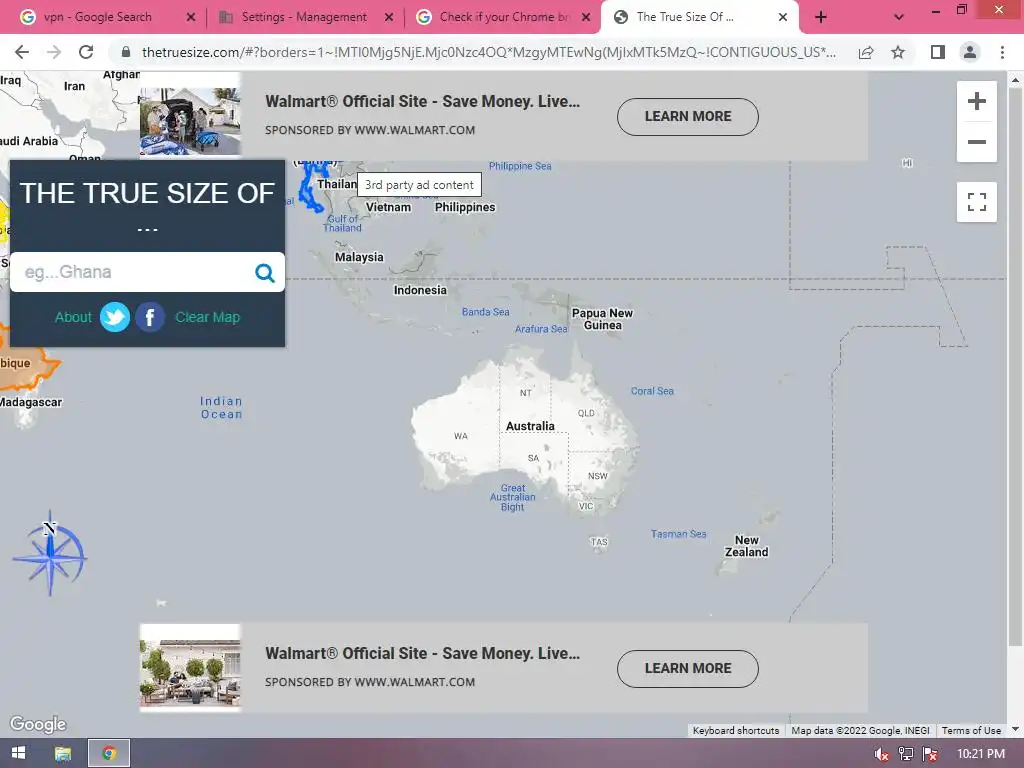
Task: Open Chrome three-dot menu
Action: click(1002, 52)
